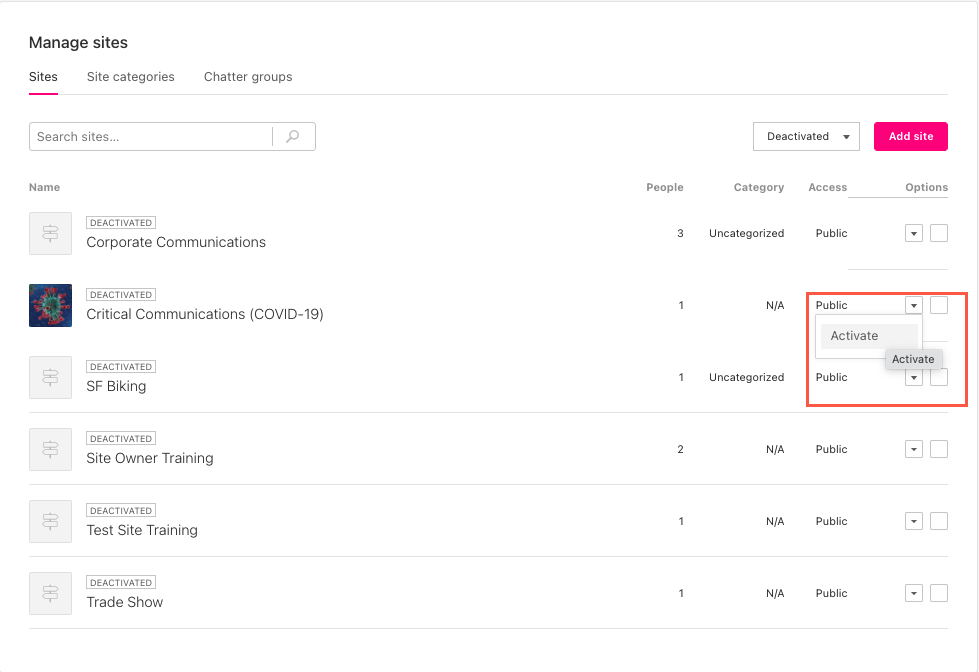Click Test Site Training signpost icon
This screenshot has height=672, width=979.
(x=50, y=521)
